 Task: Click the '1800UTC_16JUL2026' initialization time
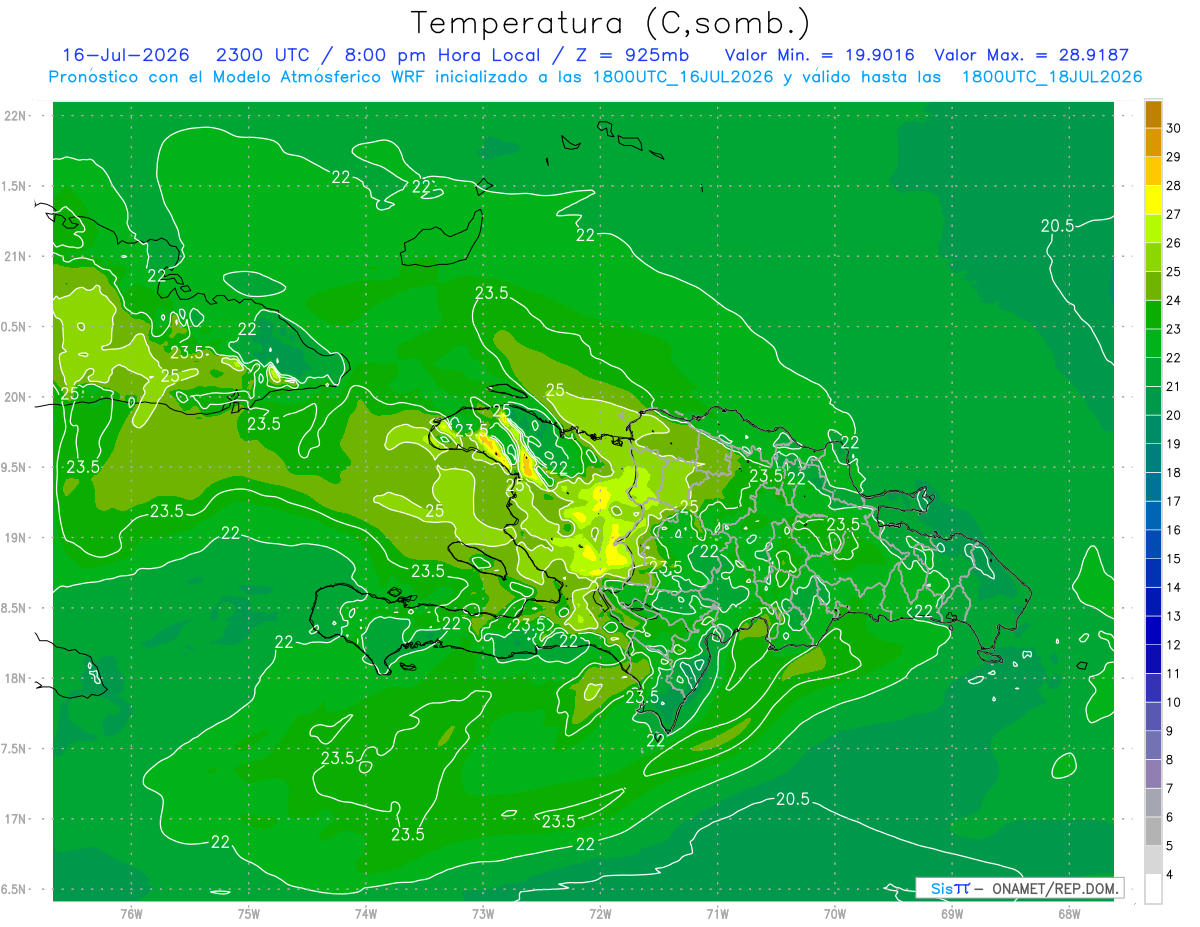679,77
